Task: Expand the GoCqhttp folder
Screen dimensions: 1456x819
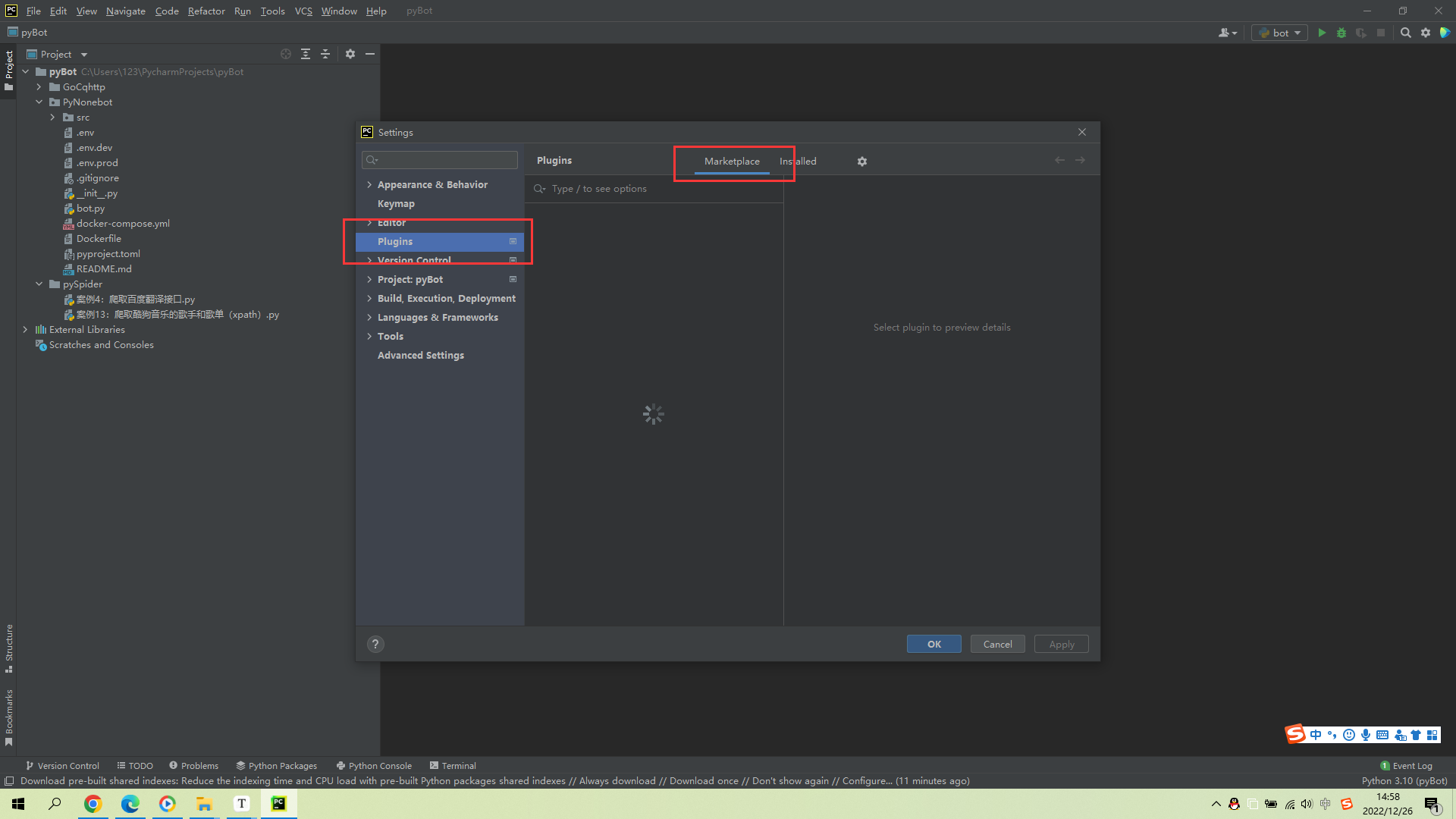Action: pos(39,87)
